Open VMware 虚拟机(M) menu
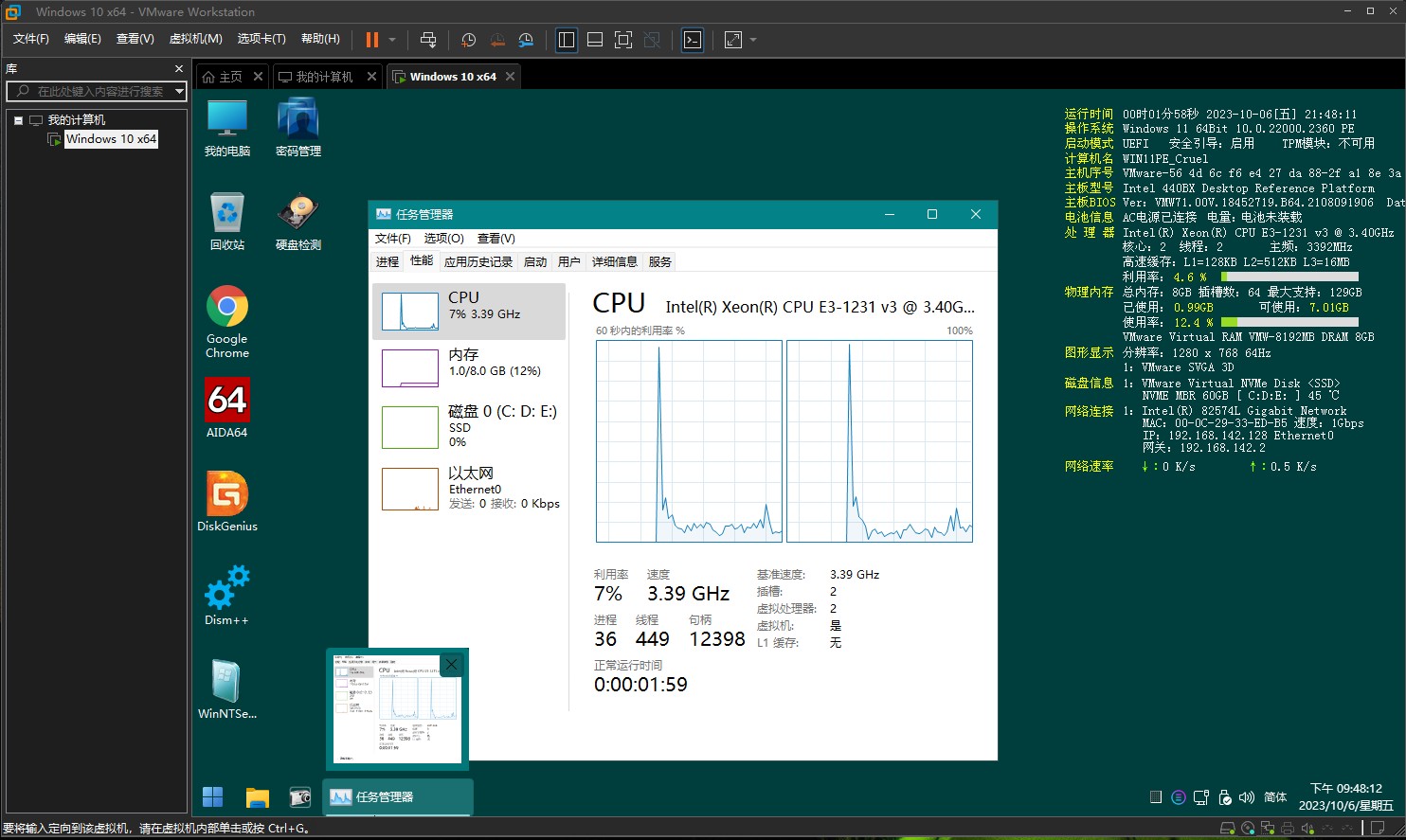This screenshot has height=840, width=1406. (x=195, y=39)
